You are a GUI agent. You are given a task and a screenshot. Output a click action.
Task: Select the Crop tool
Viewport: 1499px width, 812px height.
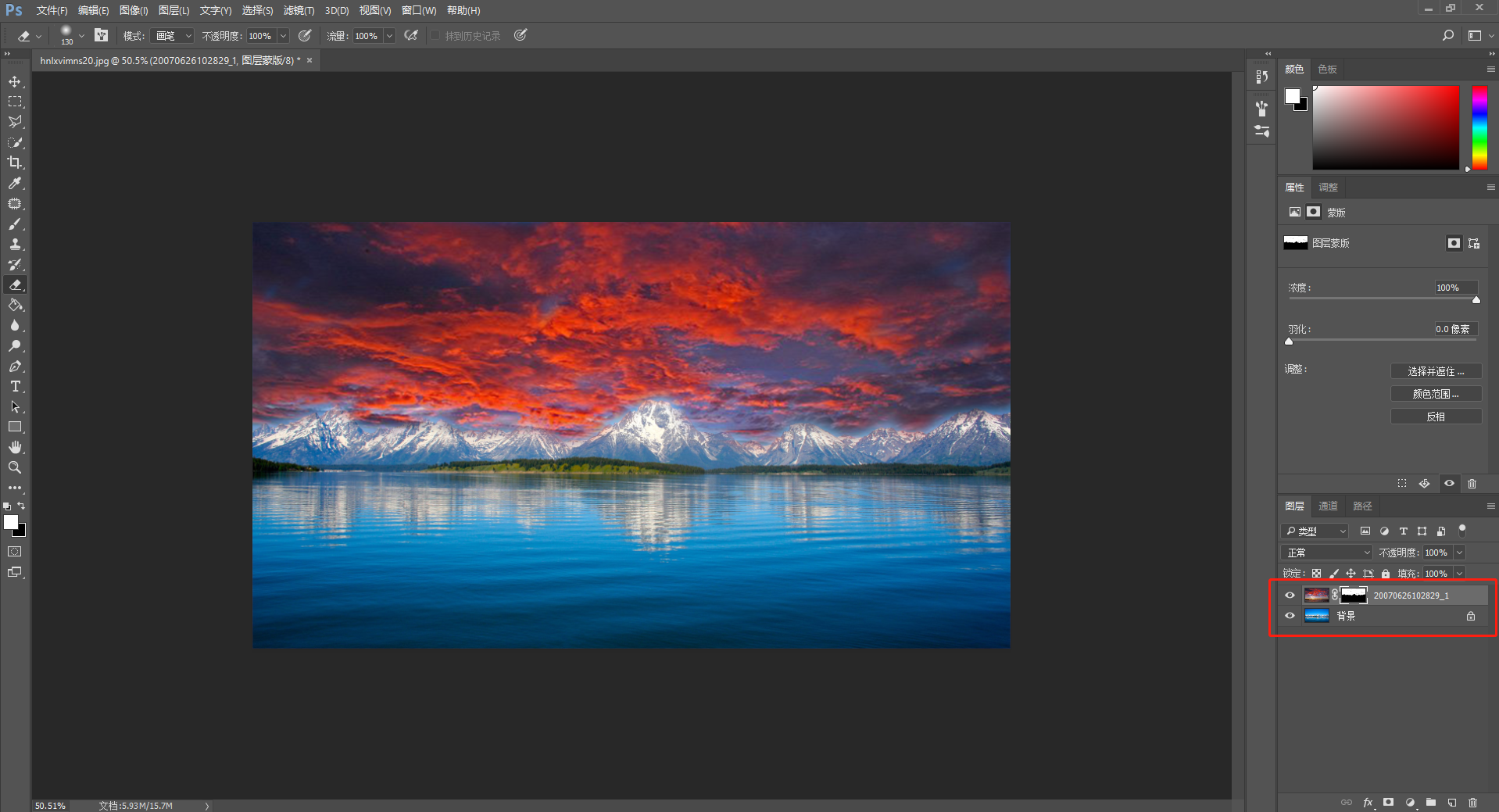point(15,163)
